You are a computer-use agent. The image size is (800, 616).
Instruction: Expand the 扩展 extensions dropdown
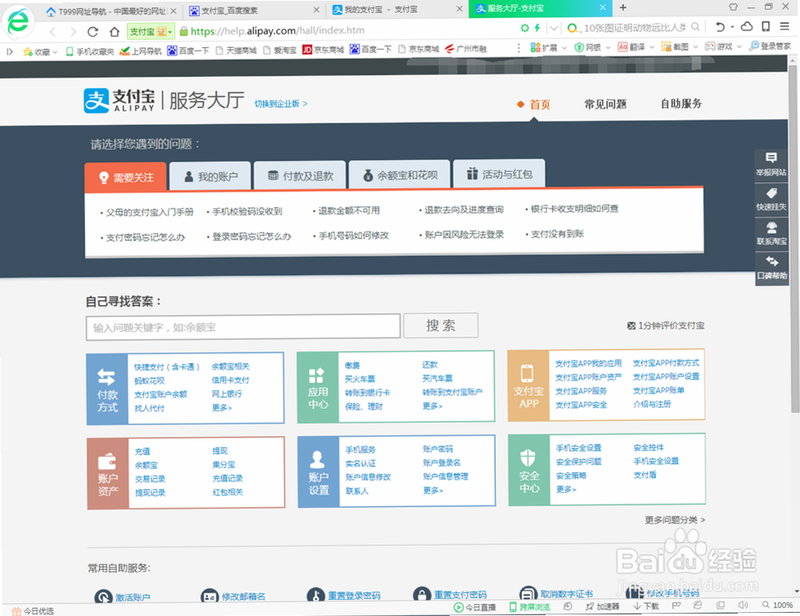click(564, 47)
